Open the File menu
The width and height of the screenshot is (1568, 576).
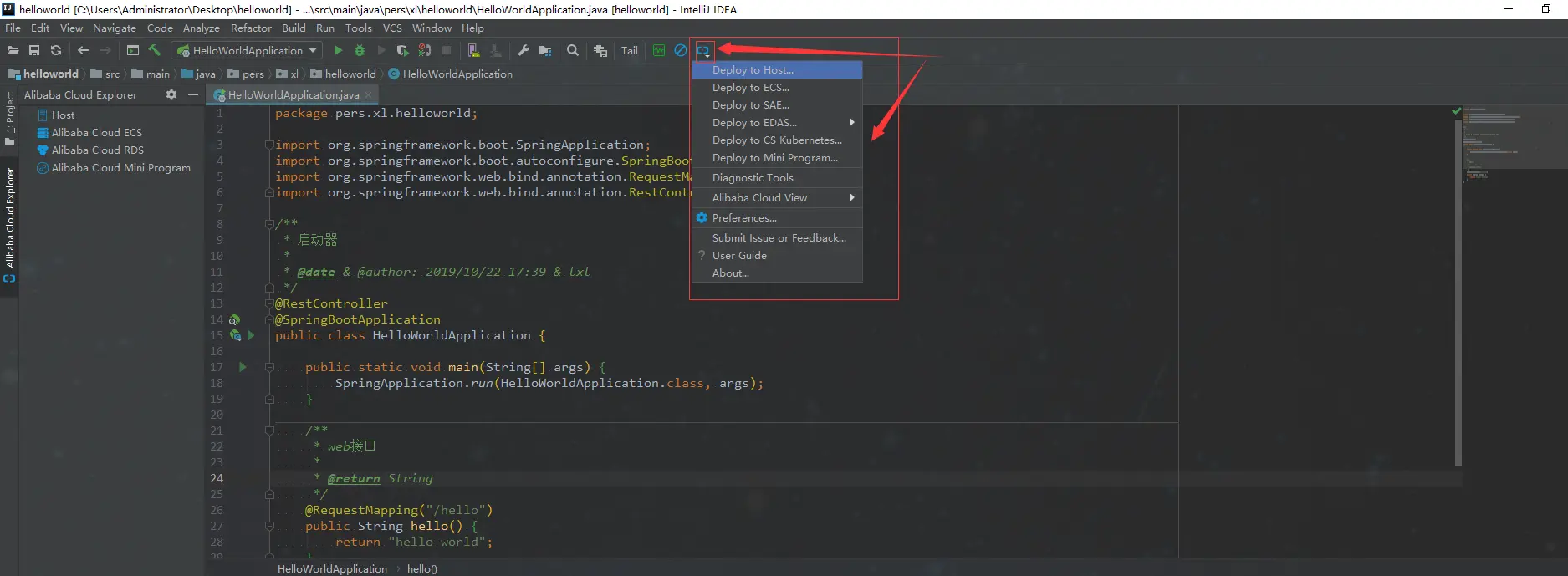click(13, 28)
